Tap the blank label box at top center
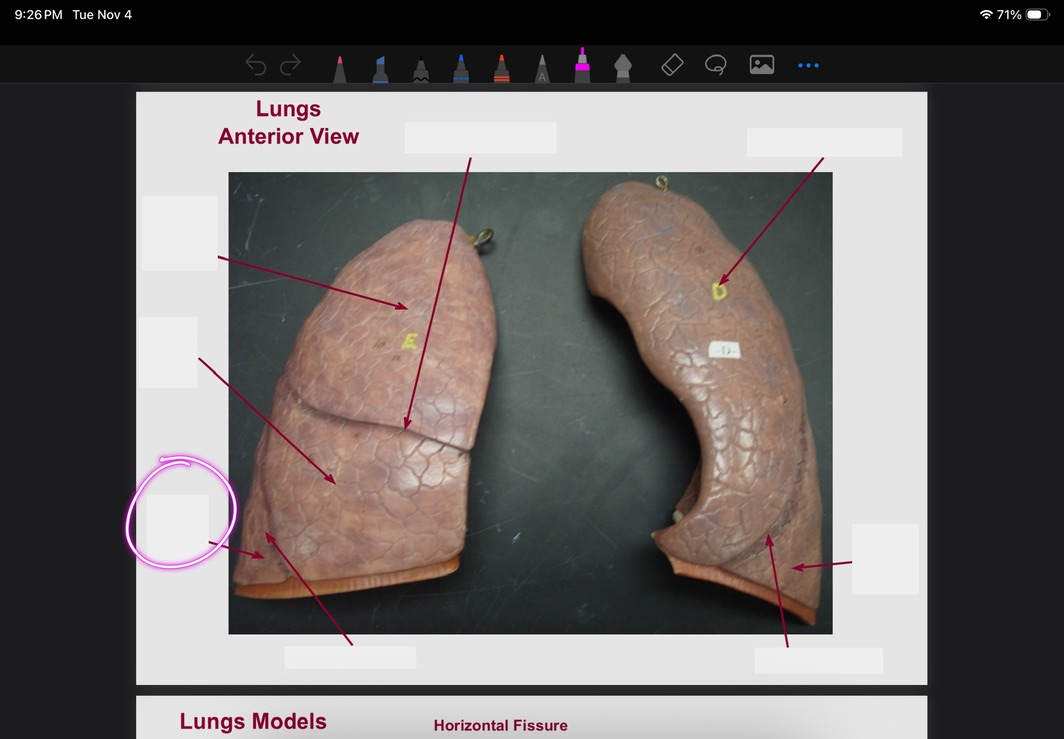1064x739 pixels. pyautogui.click(x=480, y=138)
